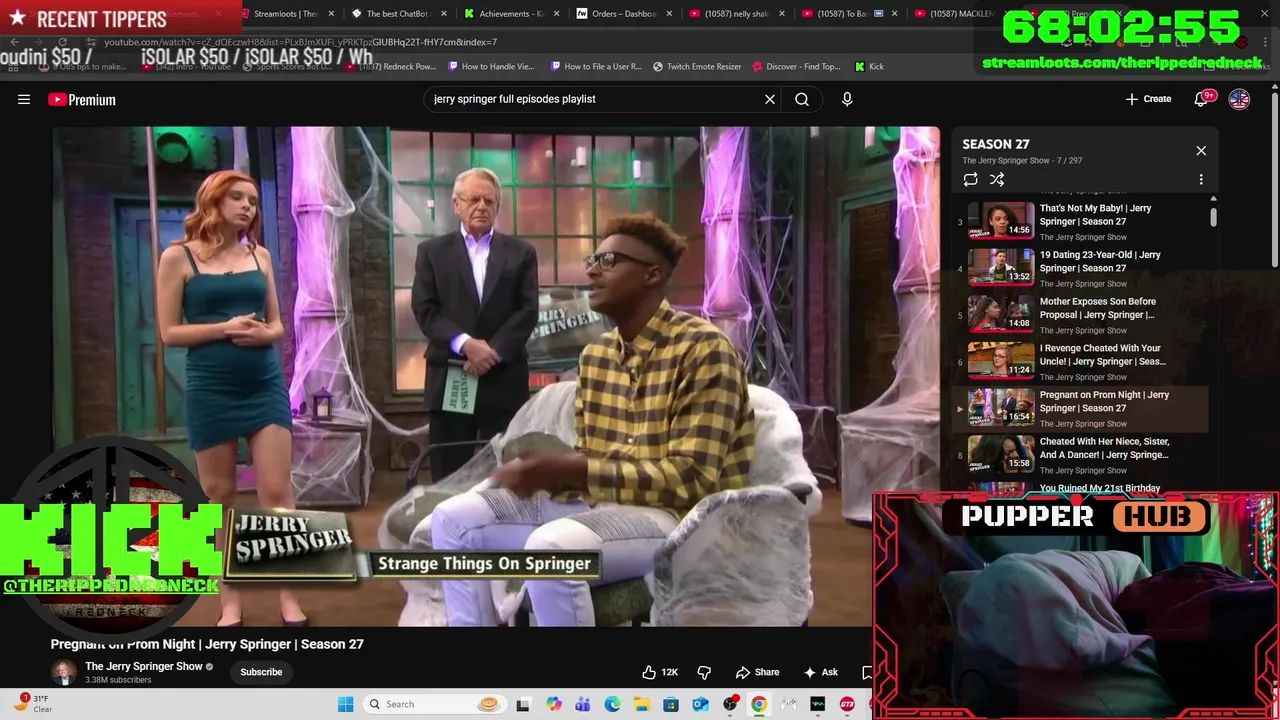Open the channel avatar below the video
Viewport: 1280px width, 720px height.
pos(64,672)
